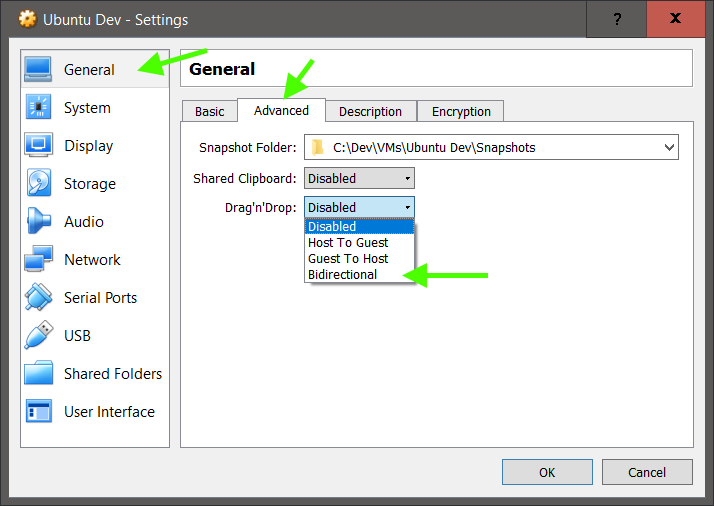Screen dimensions: 714x506
Task: Select Storage label in the sidebar
Action: pyautogui.click(x=90, y=184)
